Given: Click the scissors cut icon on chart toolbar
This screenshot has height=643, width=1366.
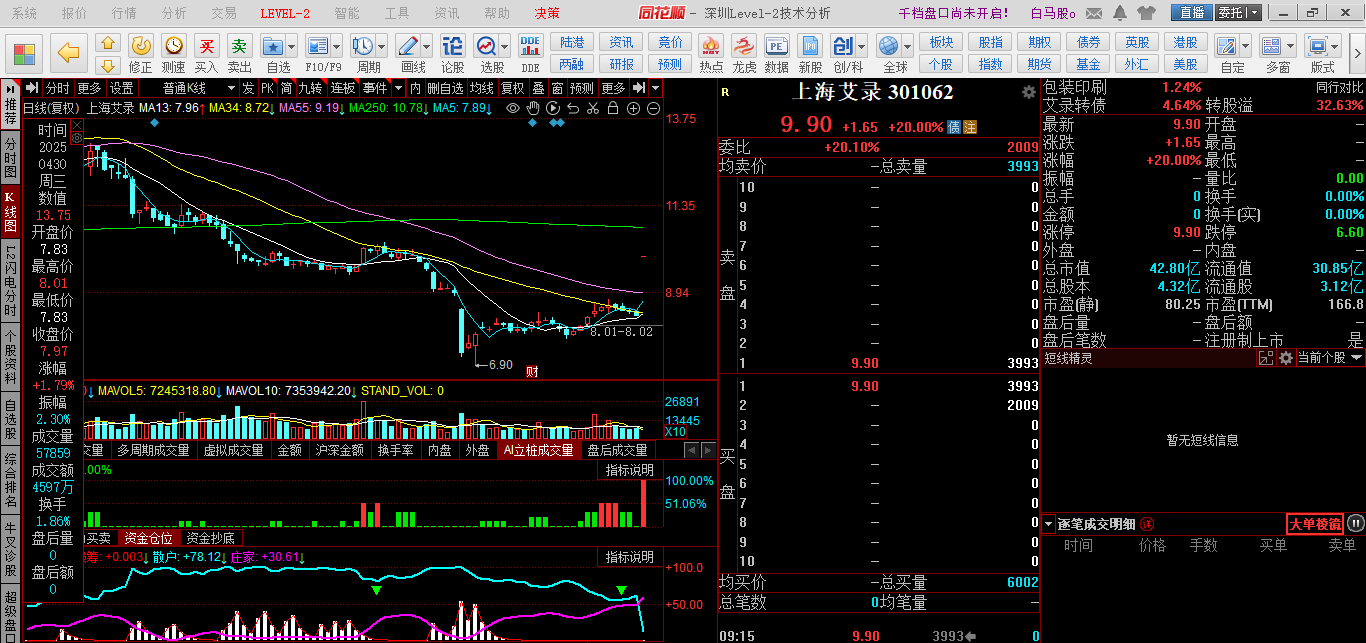Looking at the screenshot, I should point(593,108).
